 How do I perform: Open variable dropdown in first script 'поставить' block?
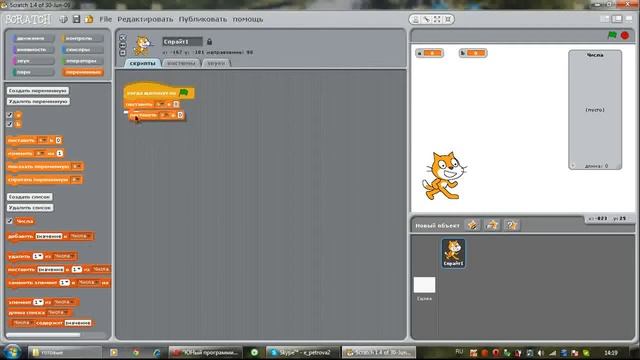pyautogui.click(x=160, y=104)
